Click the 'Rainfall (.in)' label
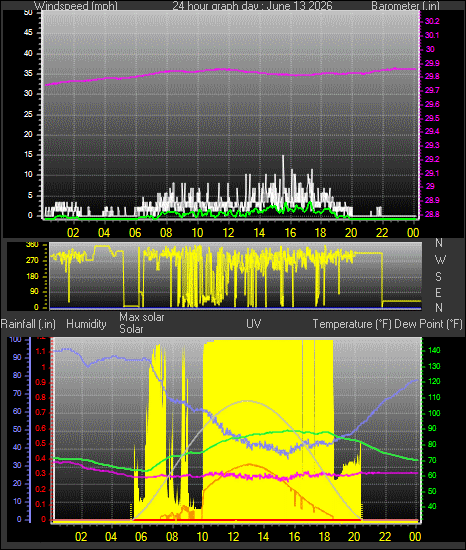The width and height of the screenshot is (466, 550). pos(28,324)
